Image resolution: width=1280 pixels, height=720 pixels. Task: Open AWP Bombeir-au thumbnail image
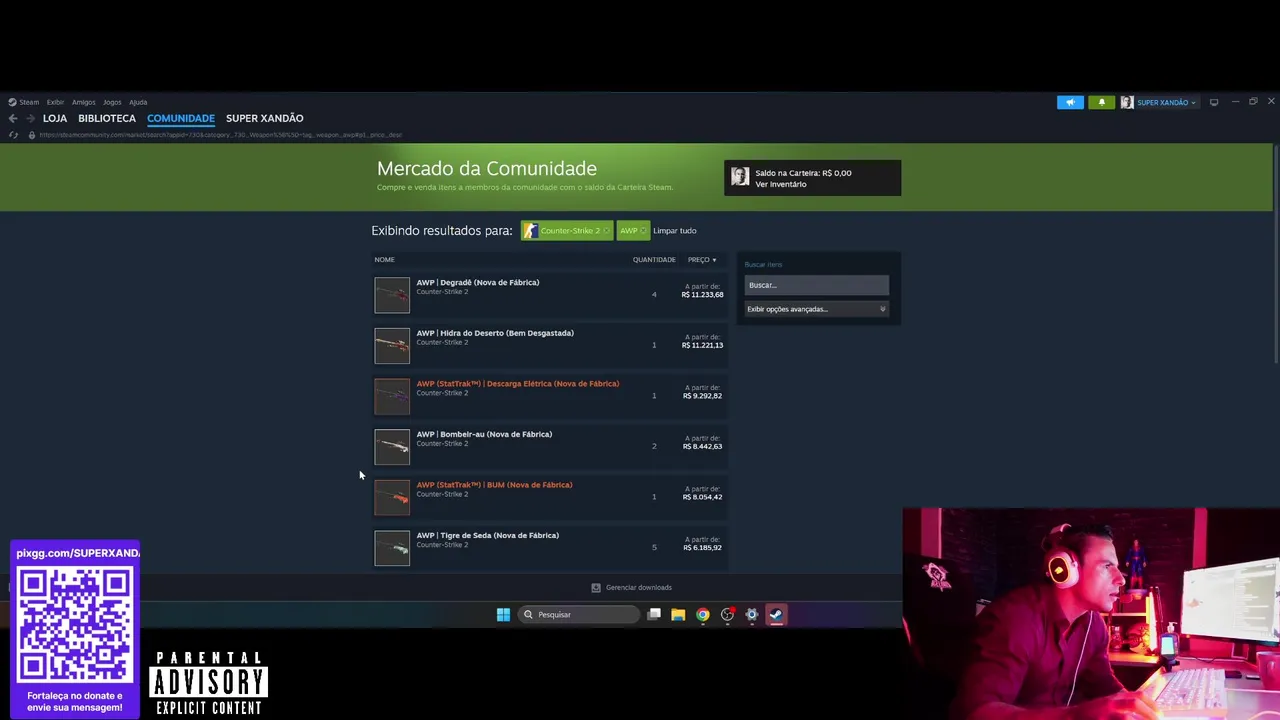pyautogui.click(x=392, y=446)
